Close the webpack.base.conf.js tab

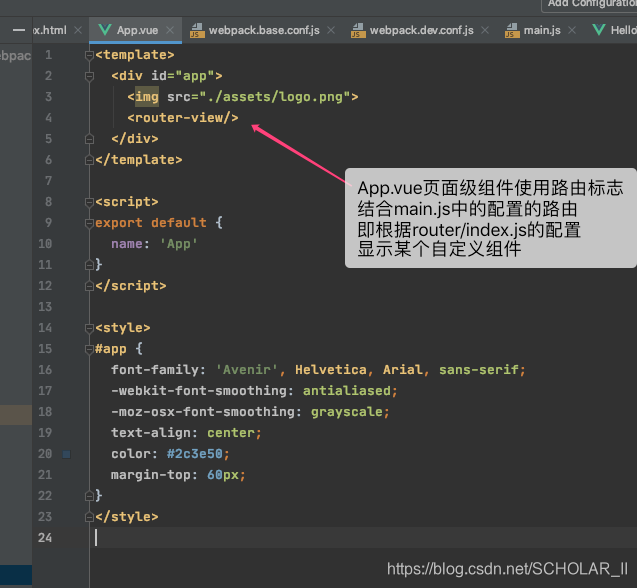click(x=331, y=30)
